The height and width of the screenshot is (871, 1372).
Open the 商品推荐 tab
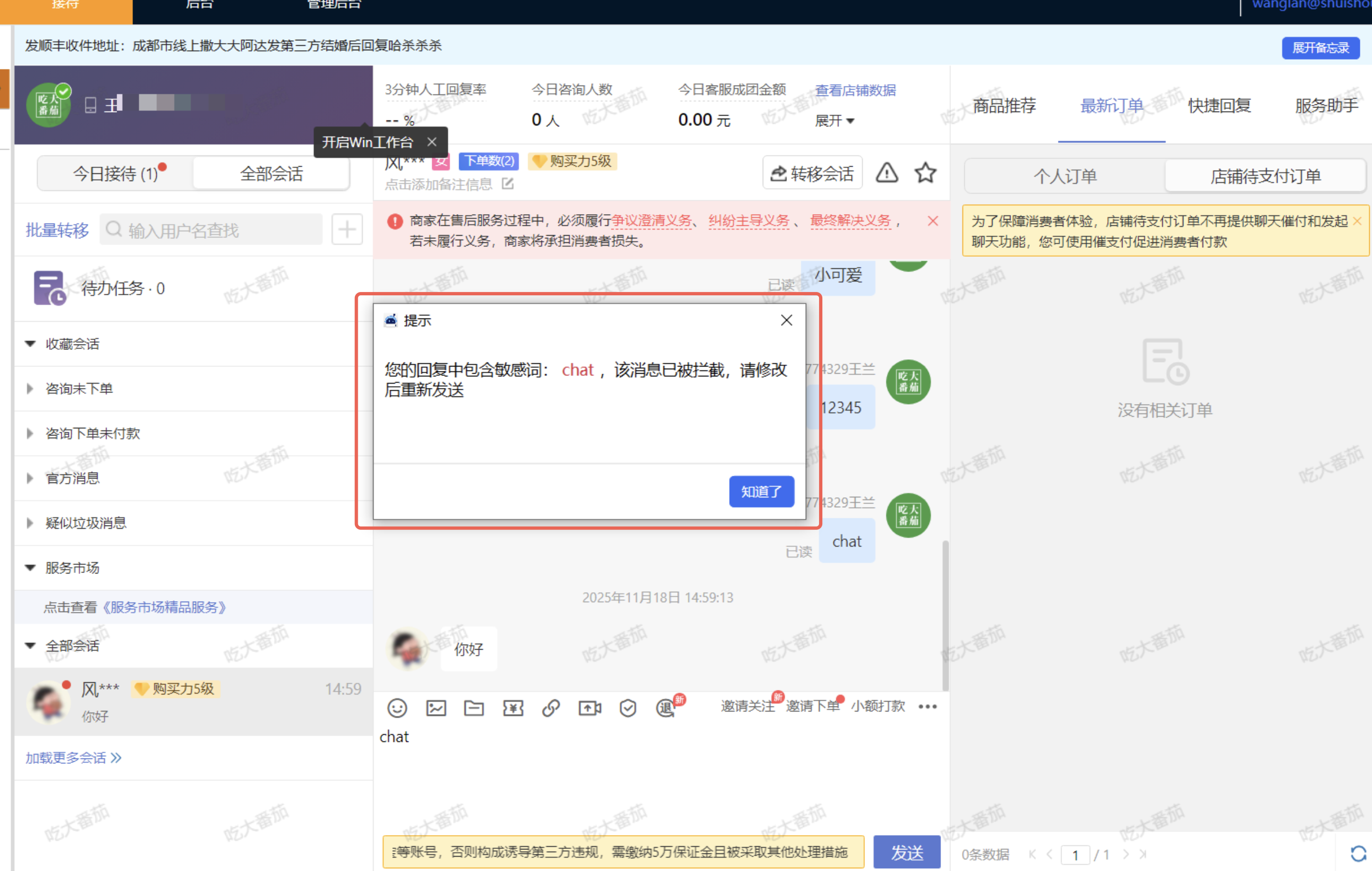pyautogui.click(x=1004, y=105)
